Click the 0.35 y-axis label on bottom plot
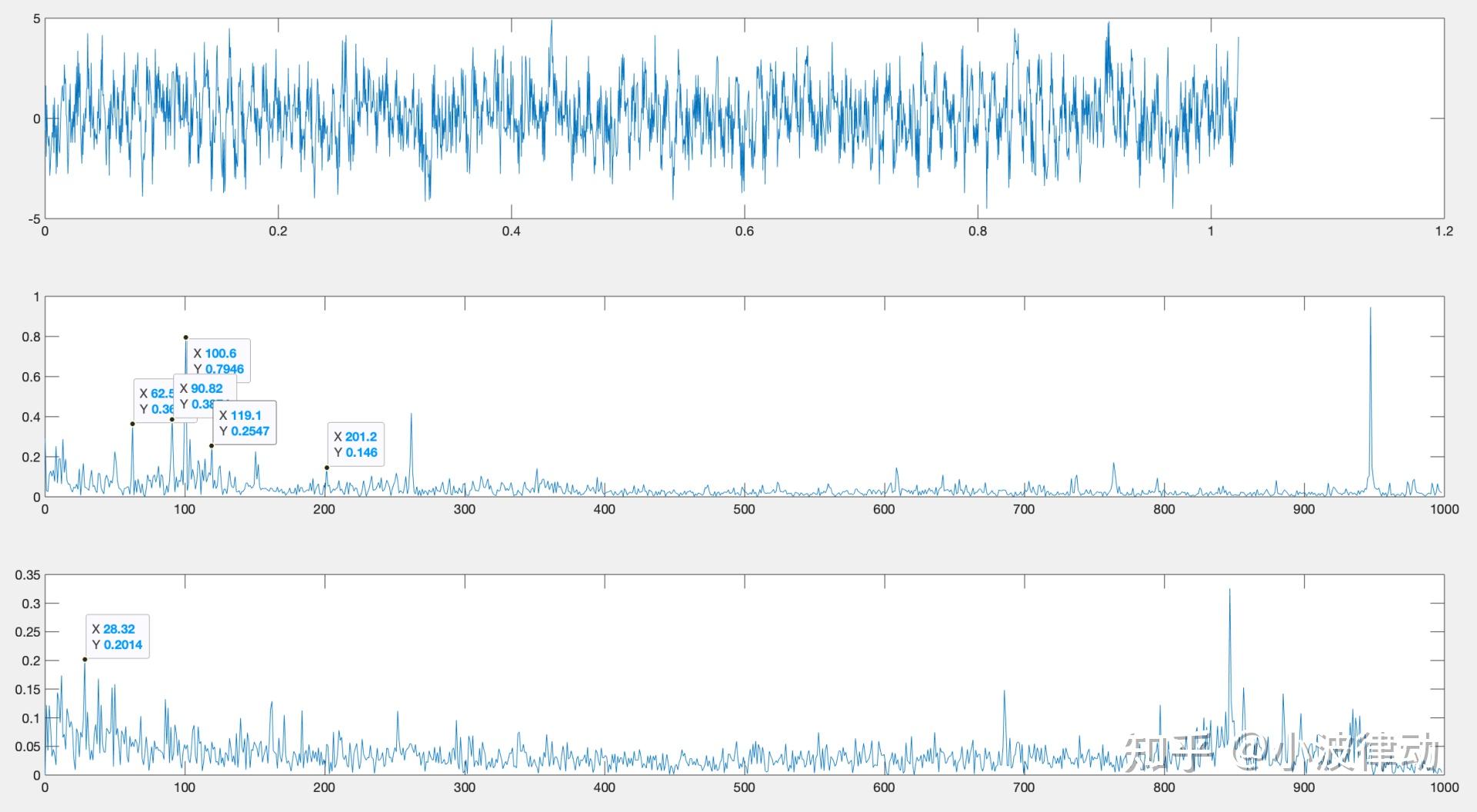 tap(28, 575)
